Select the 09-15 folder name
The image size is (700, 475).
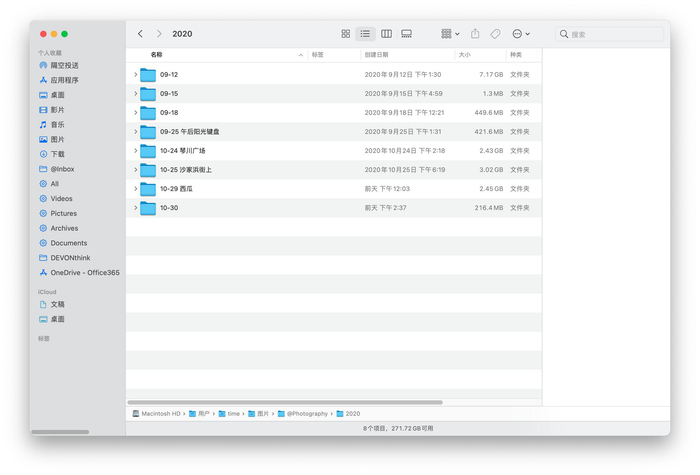pos(169,94)
